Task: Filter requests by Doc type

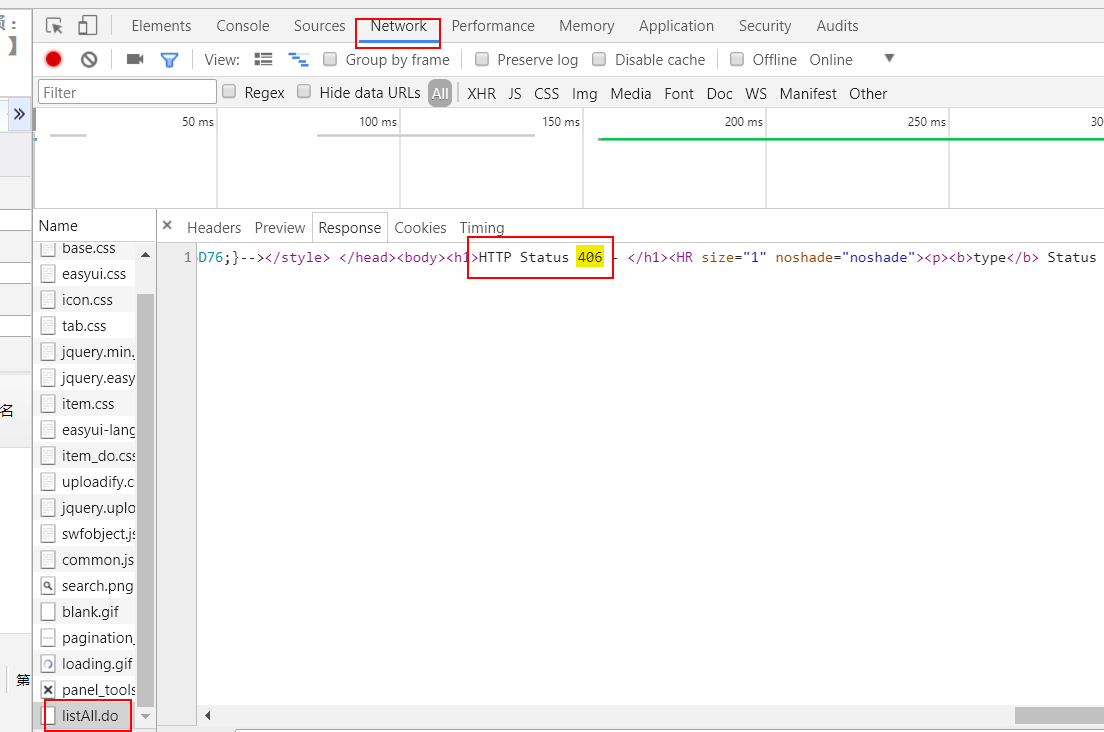Action: [720, 94]
